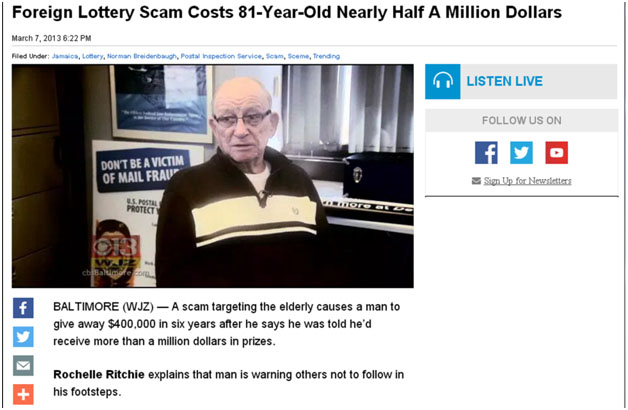Open the Facebook page under Follow Us On
628x410 pixels.
tap(486, 153)
